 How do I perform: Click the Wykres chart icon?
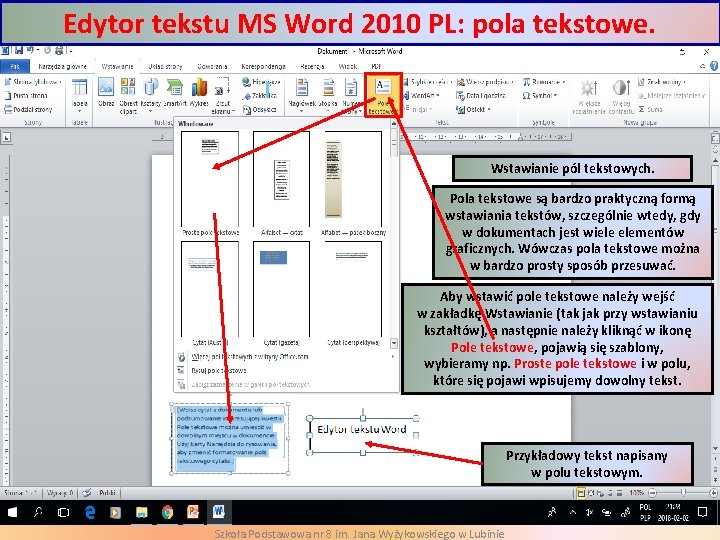[199, 92]
